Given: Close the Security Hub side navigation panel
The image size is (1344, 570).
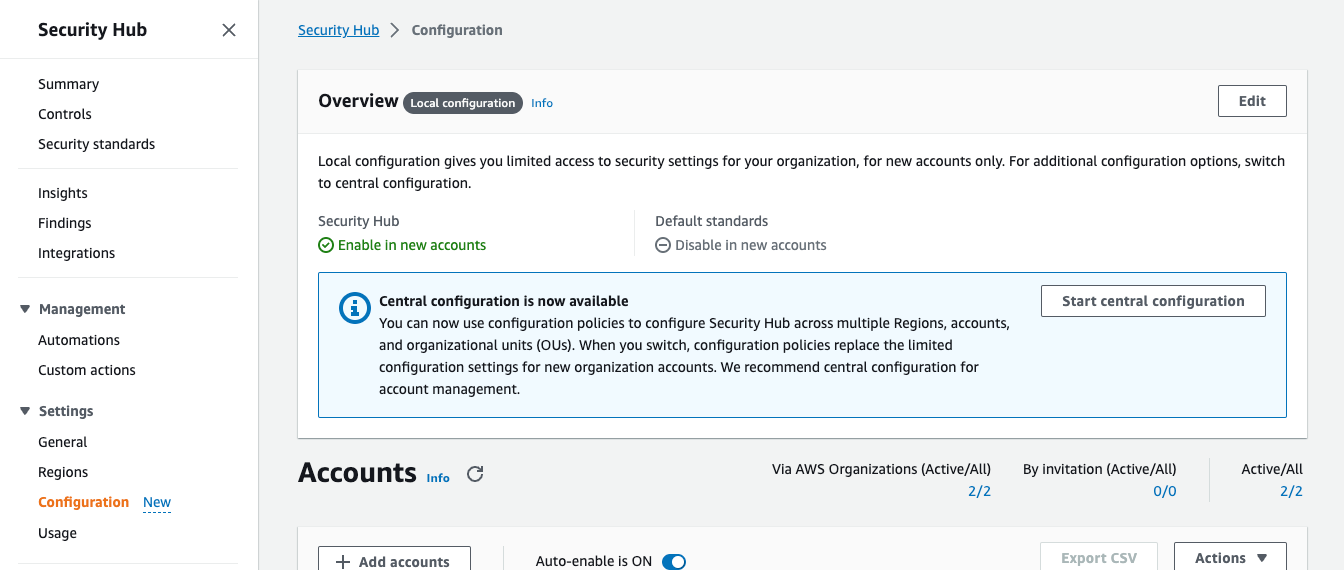Looking at the screenshot, I should [229, 30].
